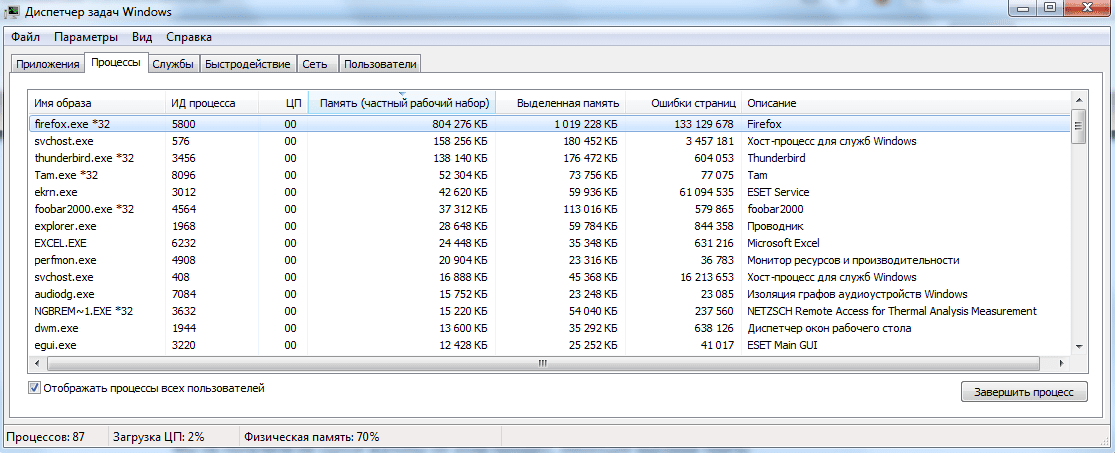The image size is (1115, 453).
Task: Switch to the Сеть tab
Action: [314, 64]
